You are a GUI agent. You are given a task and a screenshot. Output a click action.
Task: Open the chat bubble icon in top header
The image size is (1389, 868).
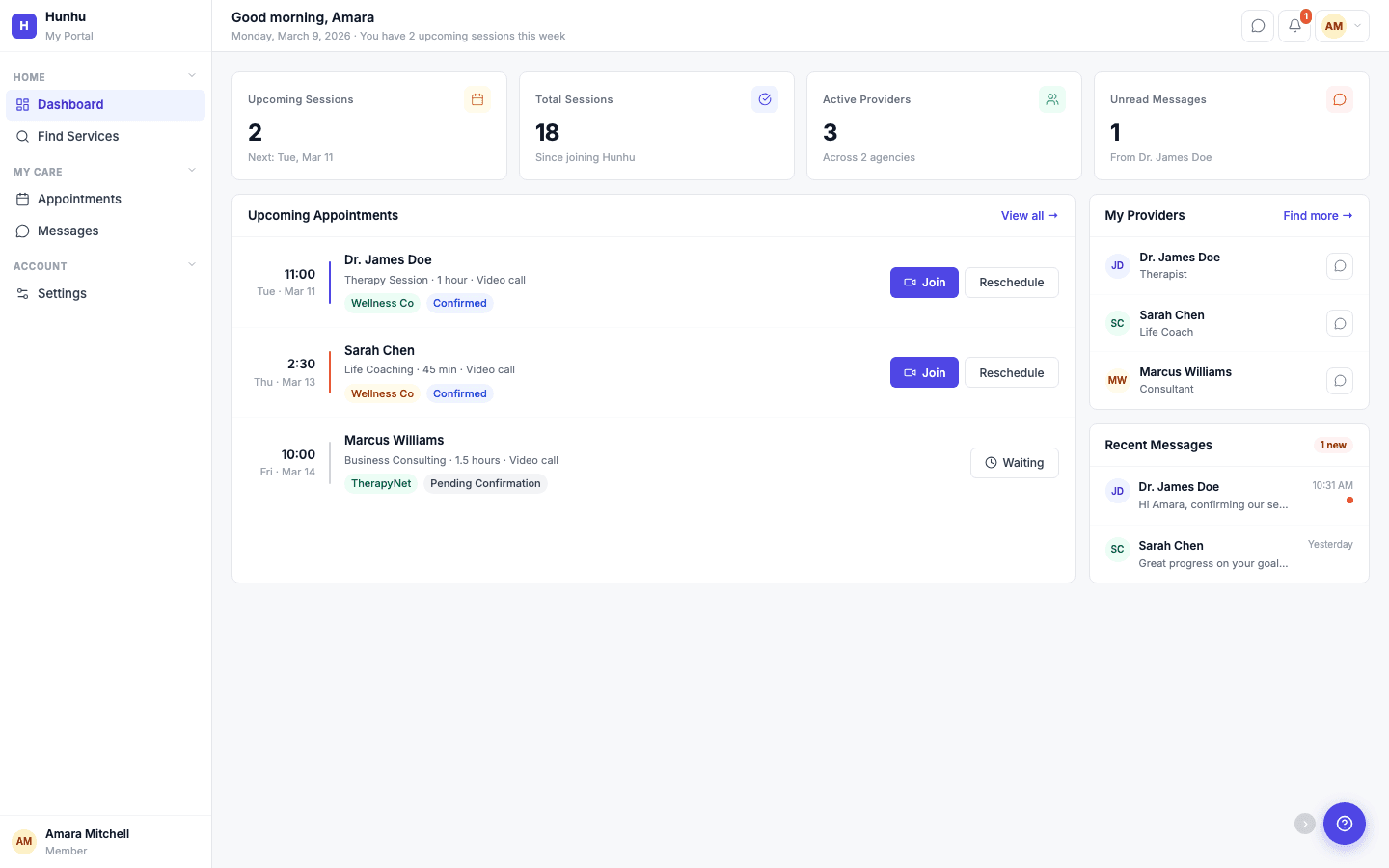1257,26
